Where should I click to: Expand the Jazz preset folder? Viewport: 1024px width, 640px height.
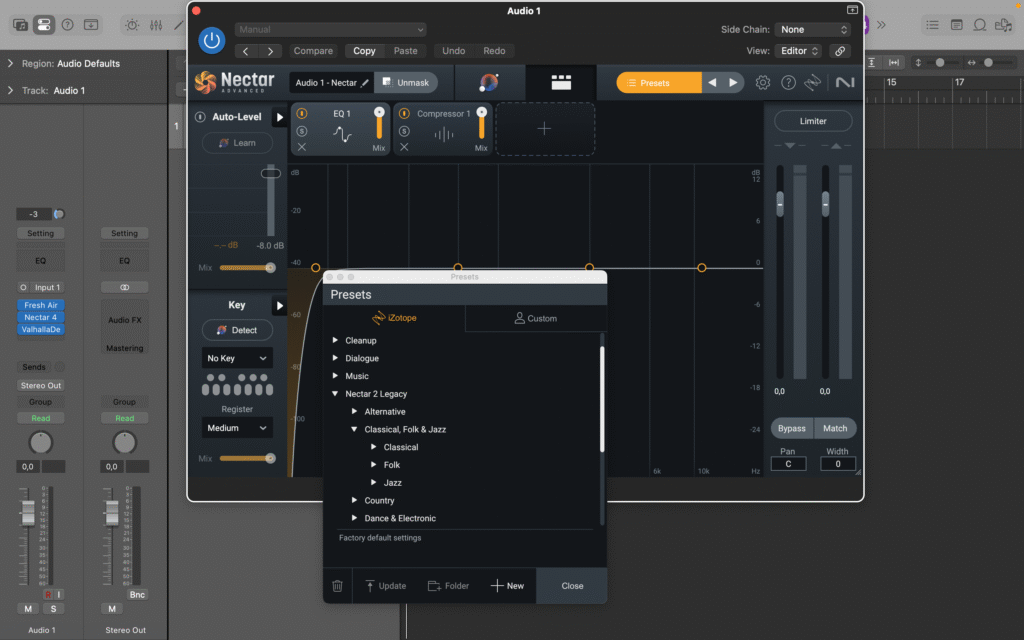click(x=374, y=483)
